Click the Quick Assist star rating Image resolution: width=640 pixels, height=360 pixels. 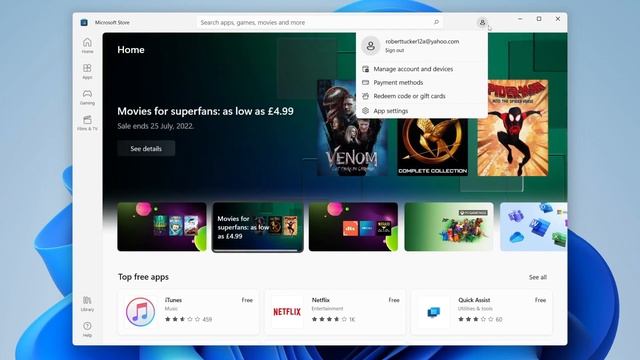(476, 319)
